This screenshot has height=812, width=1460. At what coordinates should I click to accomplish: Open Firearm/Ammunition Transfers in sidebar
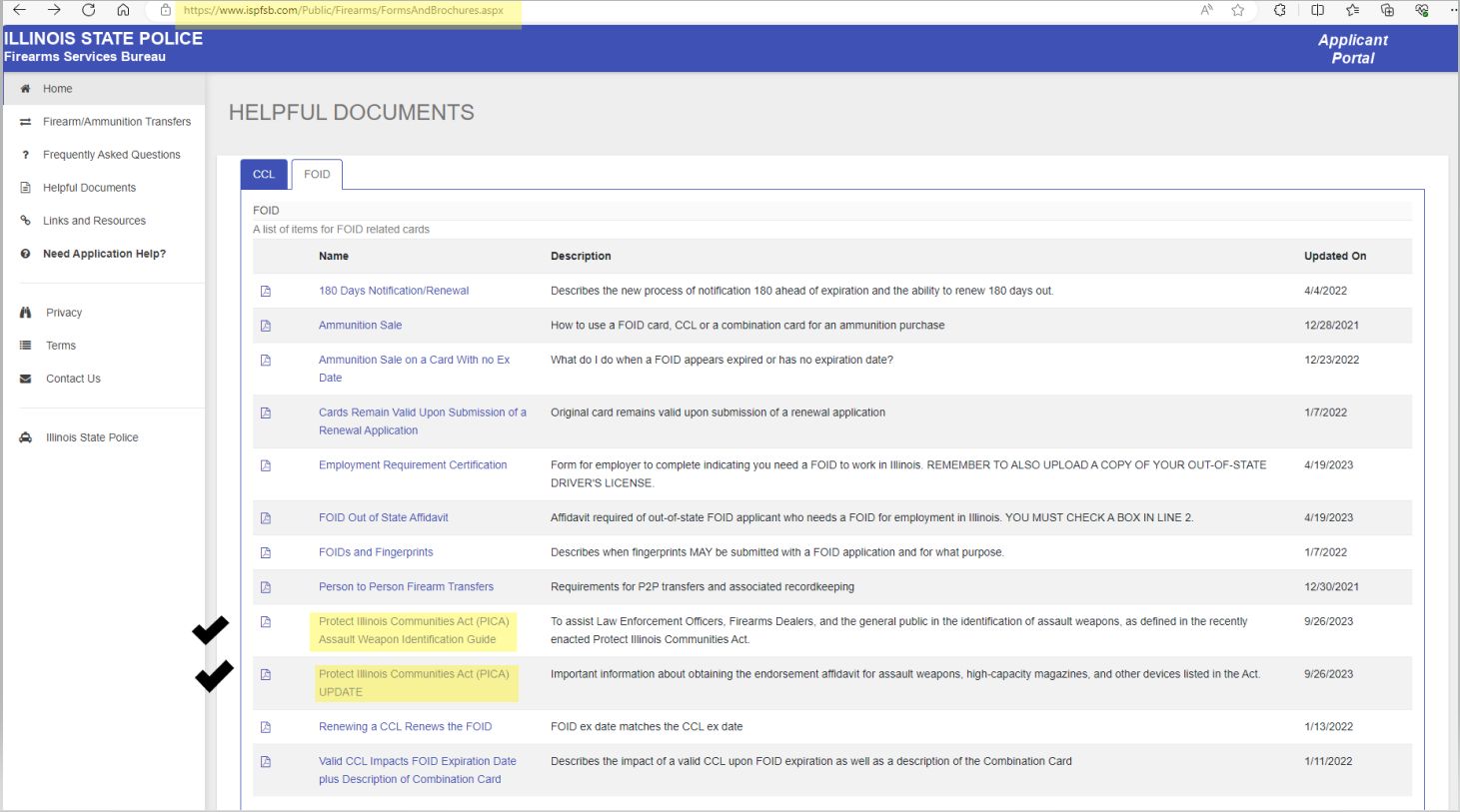pyautogui.click(x=116, y=122)
